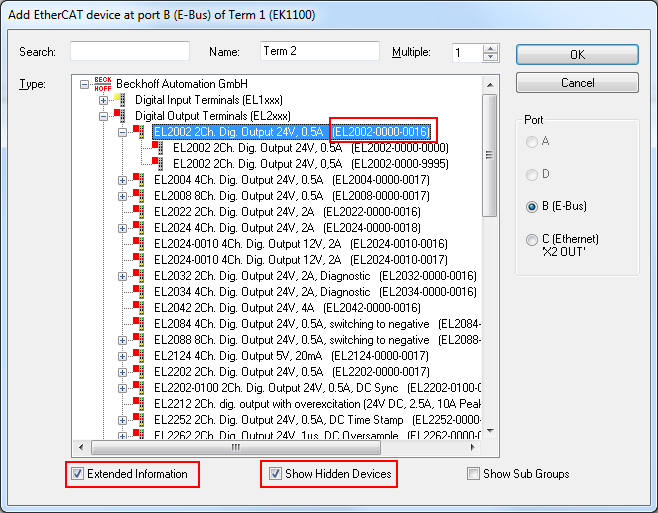658x513 pixels.
Task: Click terminal icon beside EL2124 5V, 20mA entry
Action: [139, 356]
